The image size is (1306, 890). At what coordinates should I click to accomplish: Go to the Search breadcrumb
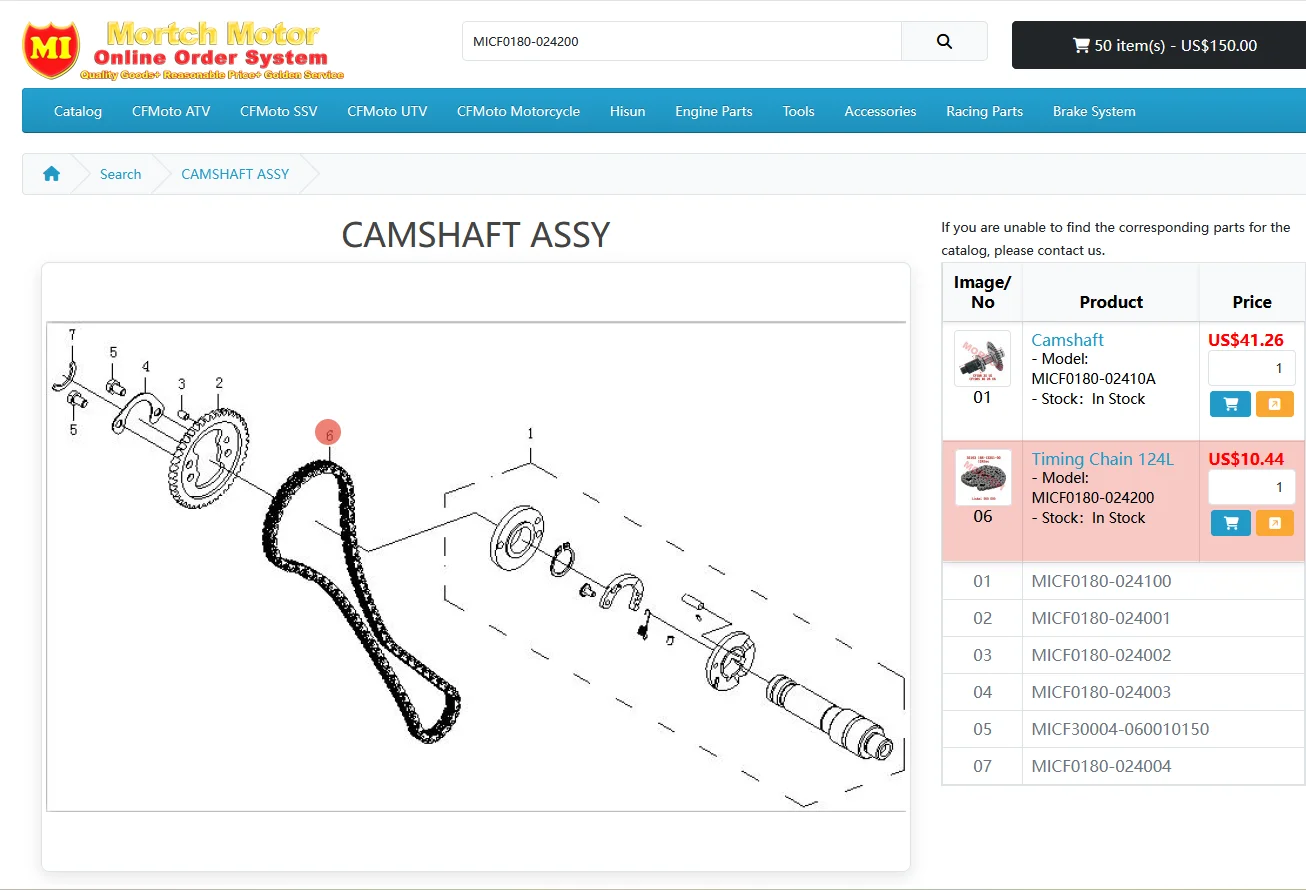(x=120, y=174)
